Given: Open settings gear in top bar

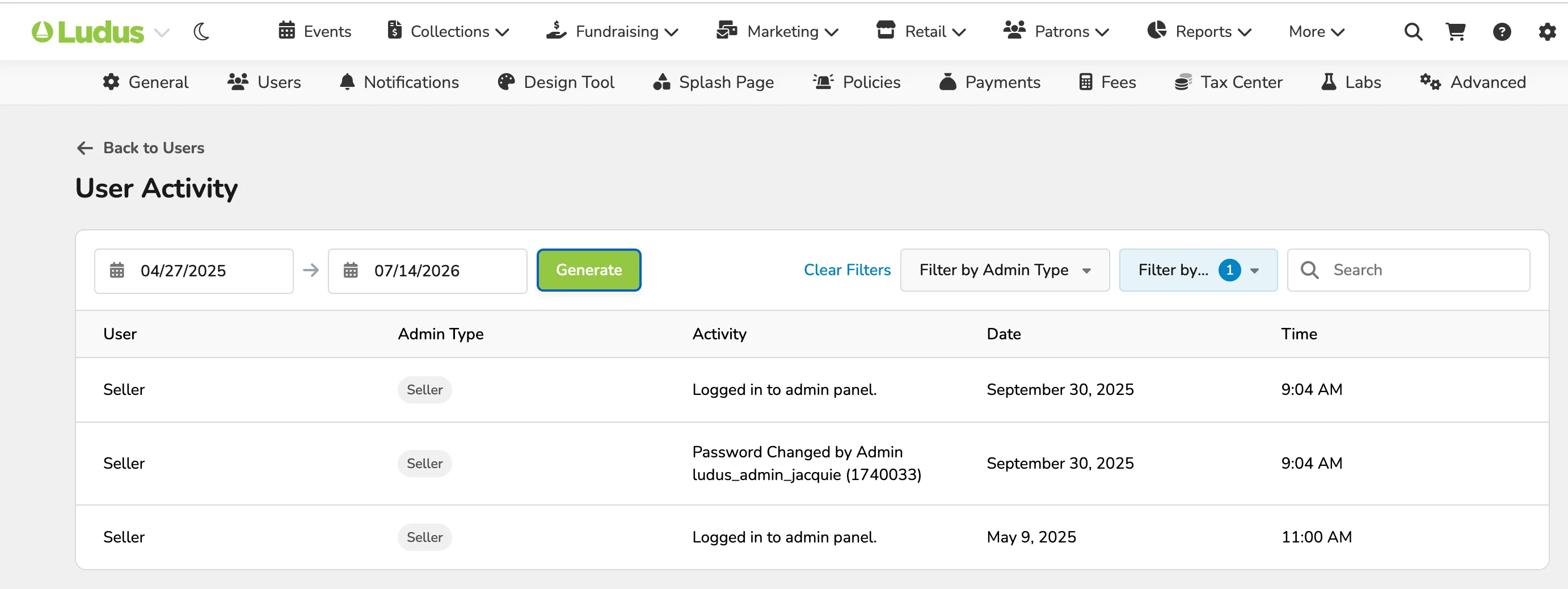Looking at the screenshot, I should pyautogui.click(x=1546, y=32).
